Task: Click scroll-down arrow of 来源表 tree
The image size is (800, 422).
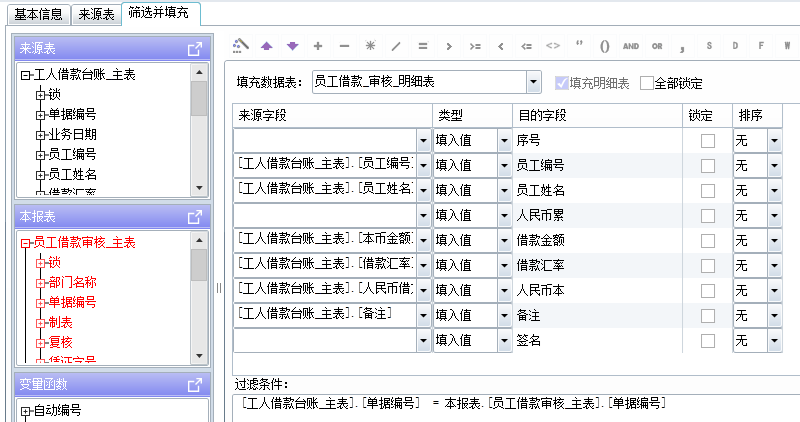Action: pos(199,188)
